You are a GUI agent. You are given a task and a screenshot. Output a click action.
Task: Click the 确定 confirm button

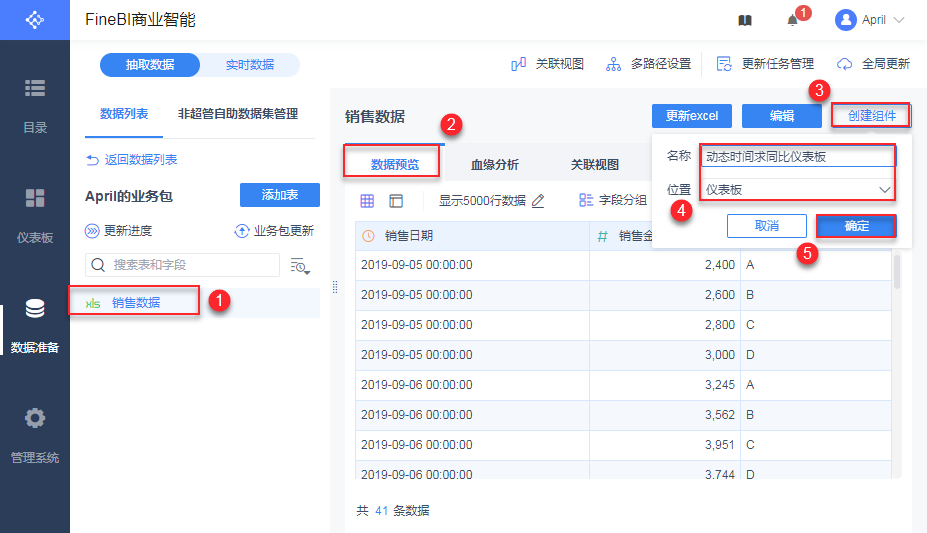(856, 226)
